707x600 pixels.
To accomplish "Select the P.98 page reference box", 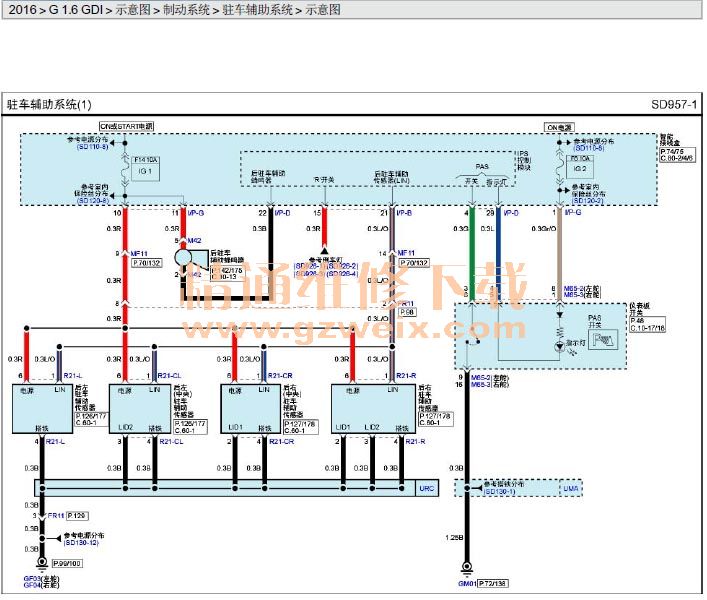I will pyautogui.click(x=408, y=312).
